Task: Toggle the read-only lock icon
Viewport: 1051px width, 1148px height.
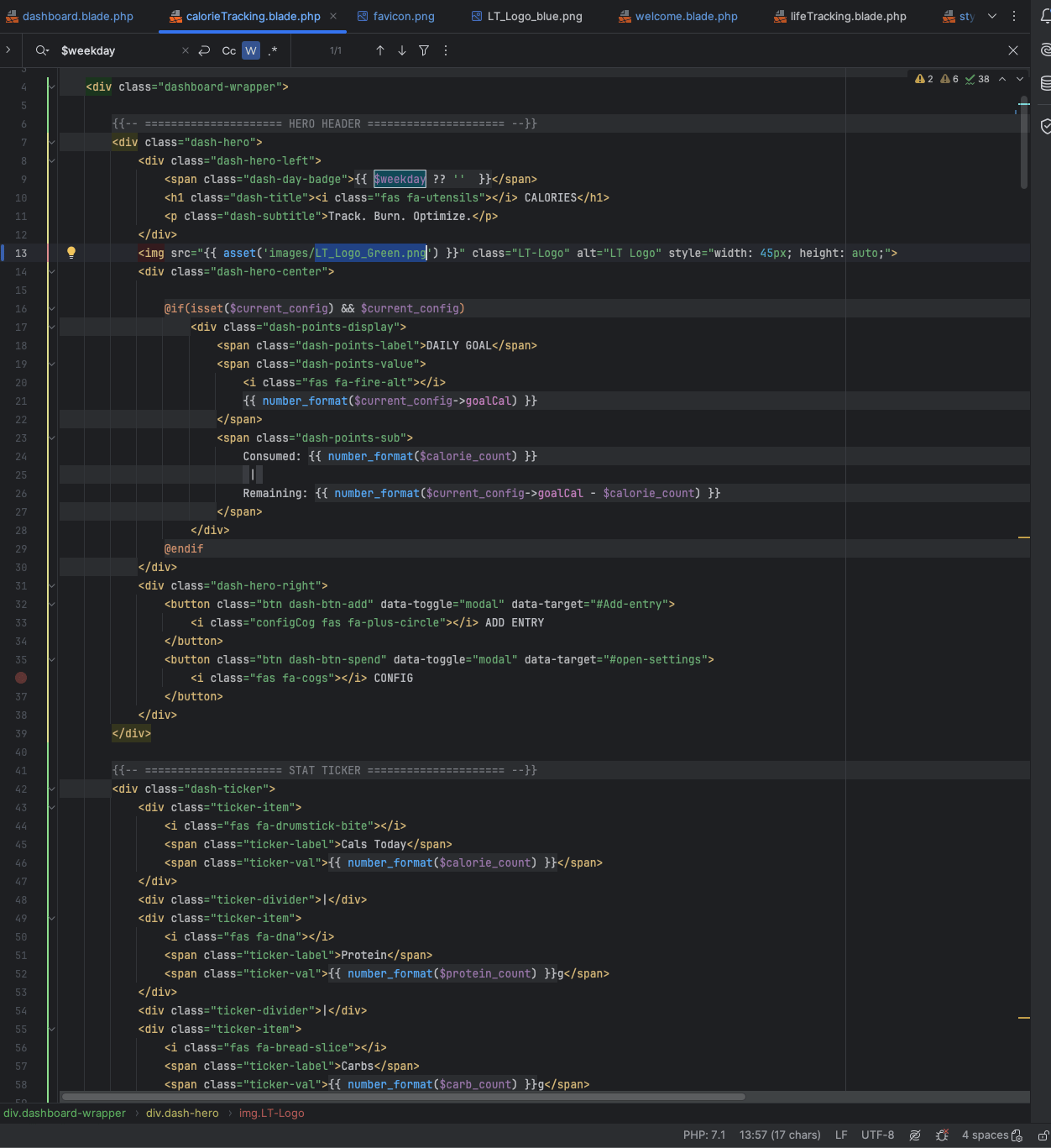Action: pyautogui.click(x=1043, y=1135)
